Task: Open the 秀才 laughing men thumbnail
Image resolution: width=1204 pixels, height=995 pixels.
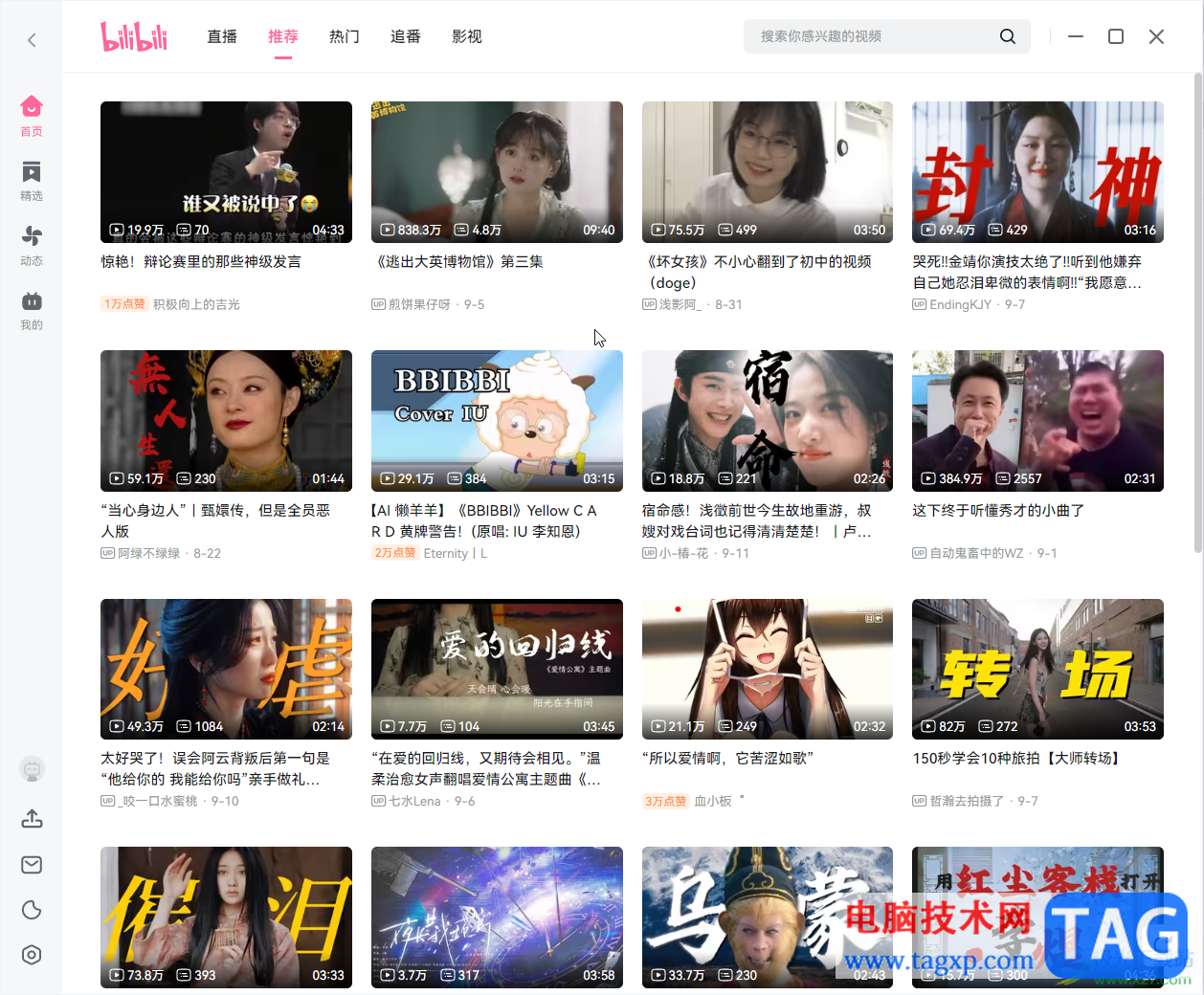Action: 1037,421
